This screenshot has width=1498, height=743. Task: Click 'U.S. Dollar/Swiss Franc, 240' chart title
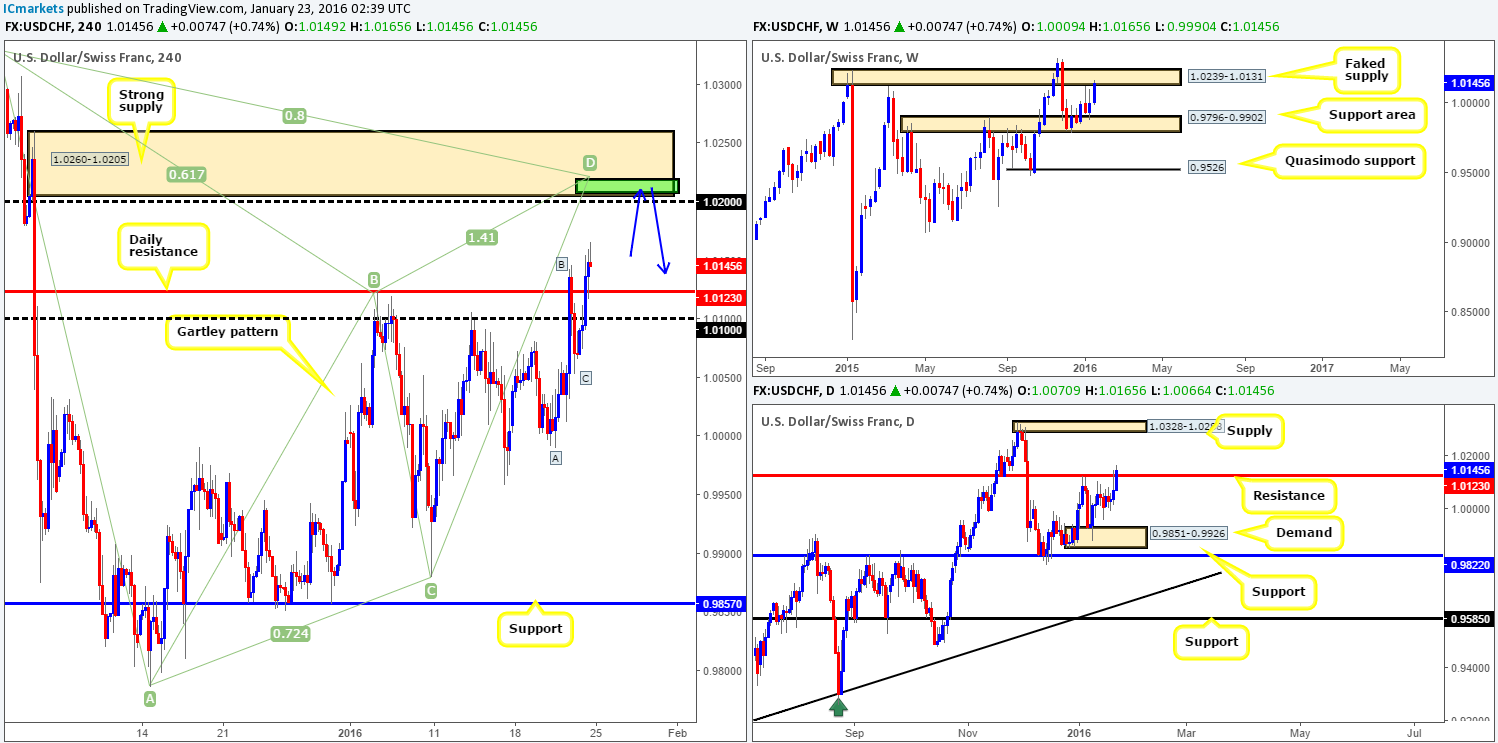pyautogui.click(x=95, y=57)
